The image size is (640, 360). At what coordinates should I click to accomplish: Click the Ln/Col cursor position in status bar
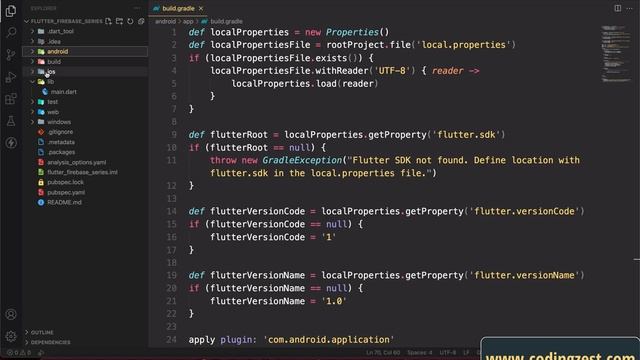(383, 353)
